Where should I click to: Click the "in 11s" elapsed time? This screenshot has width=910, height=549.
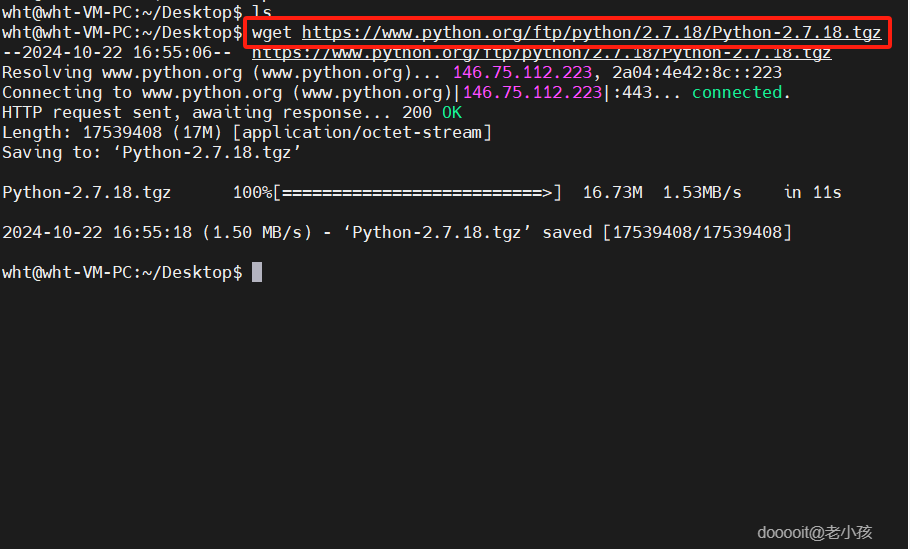pos(812,192)
